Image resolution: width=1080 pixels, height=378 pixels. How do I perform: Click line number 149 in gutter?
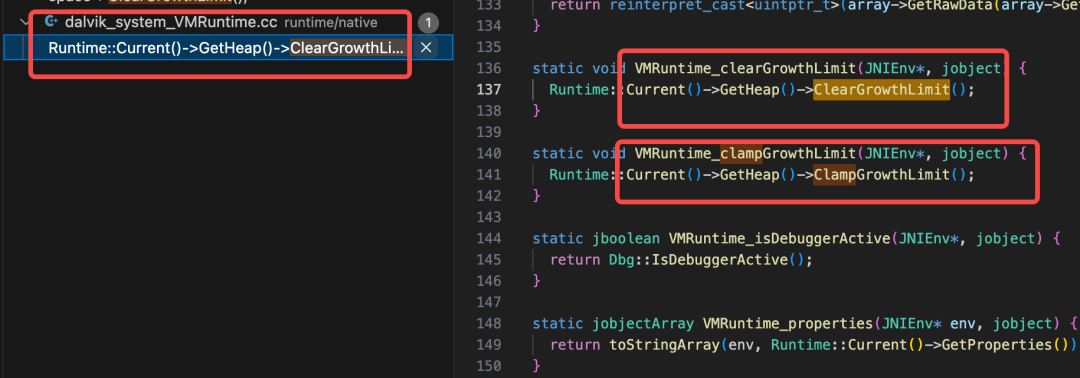489,345
